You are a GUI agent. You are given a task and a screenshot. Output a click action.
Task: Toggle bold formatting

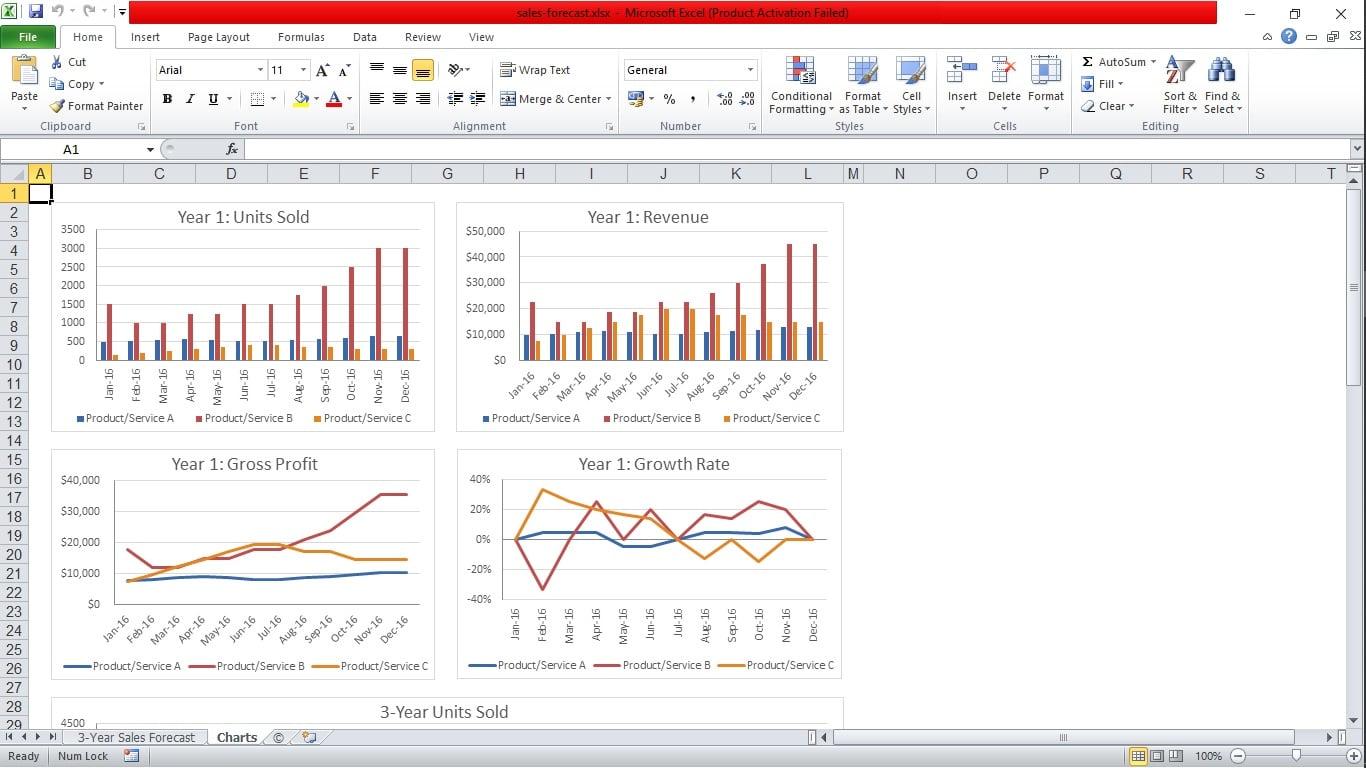[167, 99]
